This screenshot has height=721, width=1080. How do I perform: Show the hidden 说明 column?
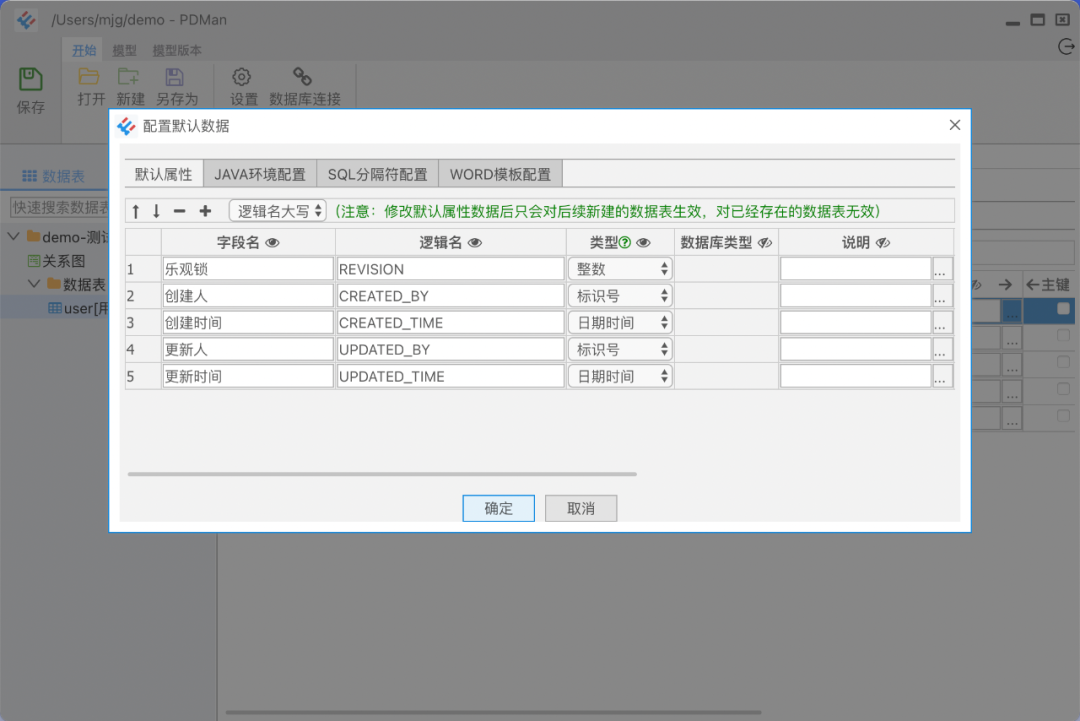(x=883, y=242)
